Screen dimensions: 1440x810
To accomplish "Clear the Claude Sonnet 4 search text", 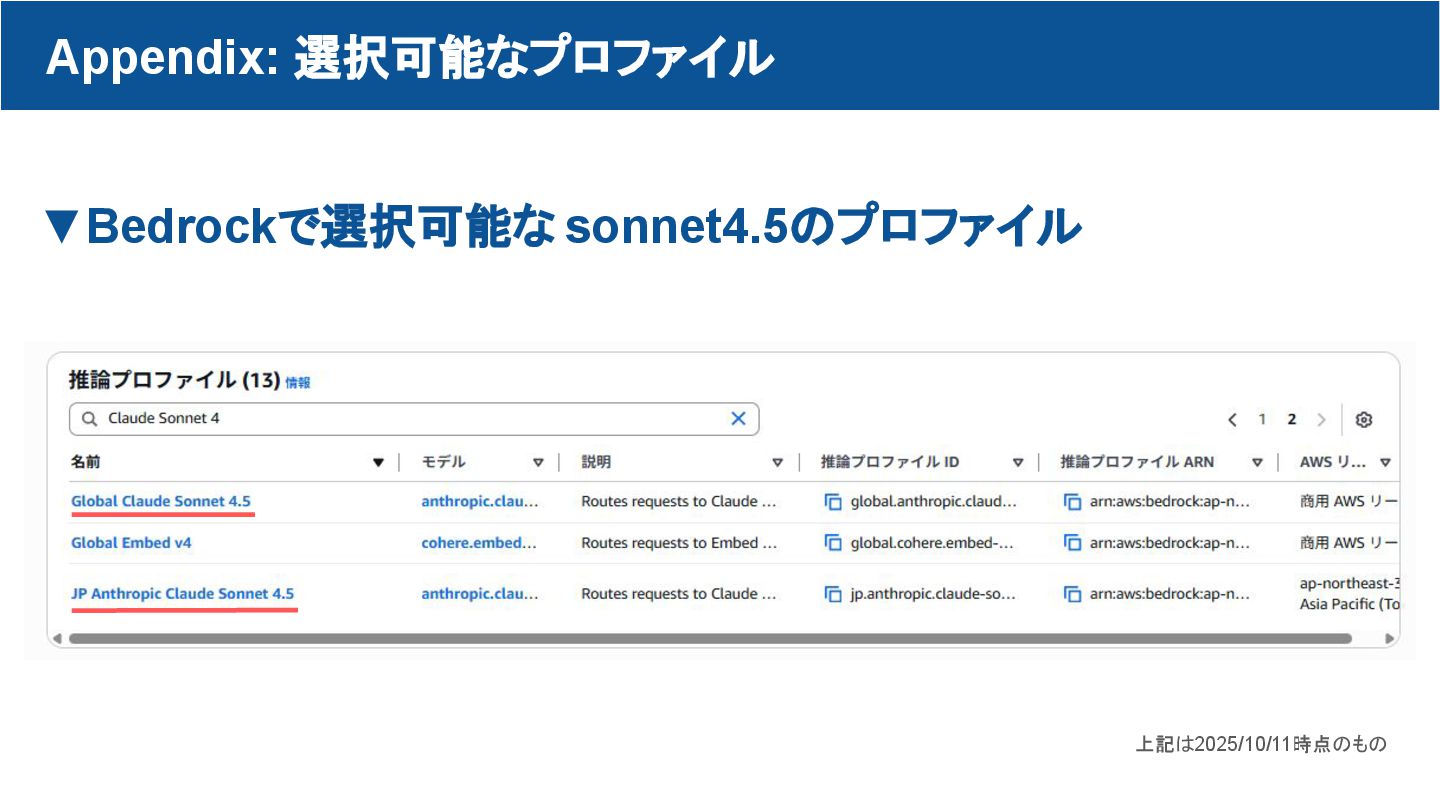I will pyautogui.click(x=738, y=419).
